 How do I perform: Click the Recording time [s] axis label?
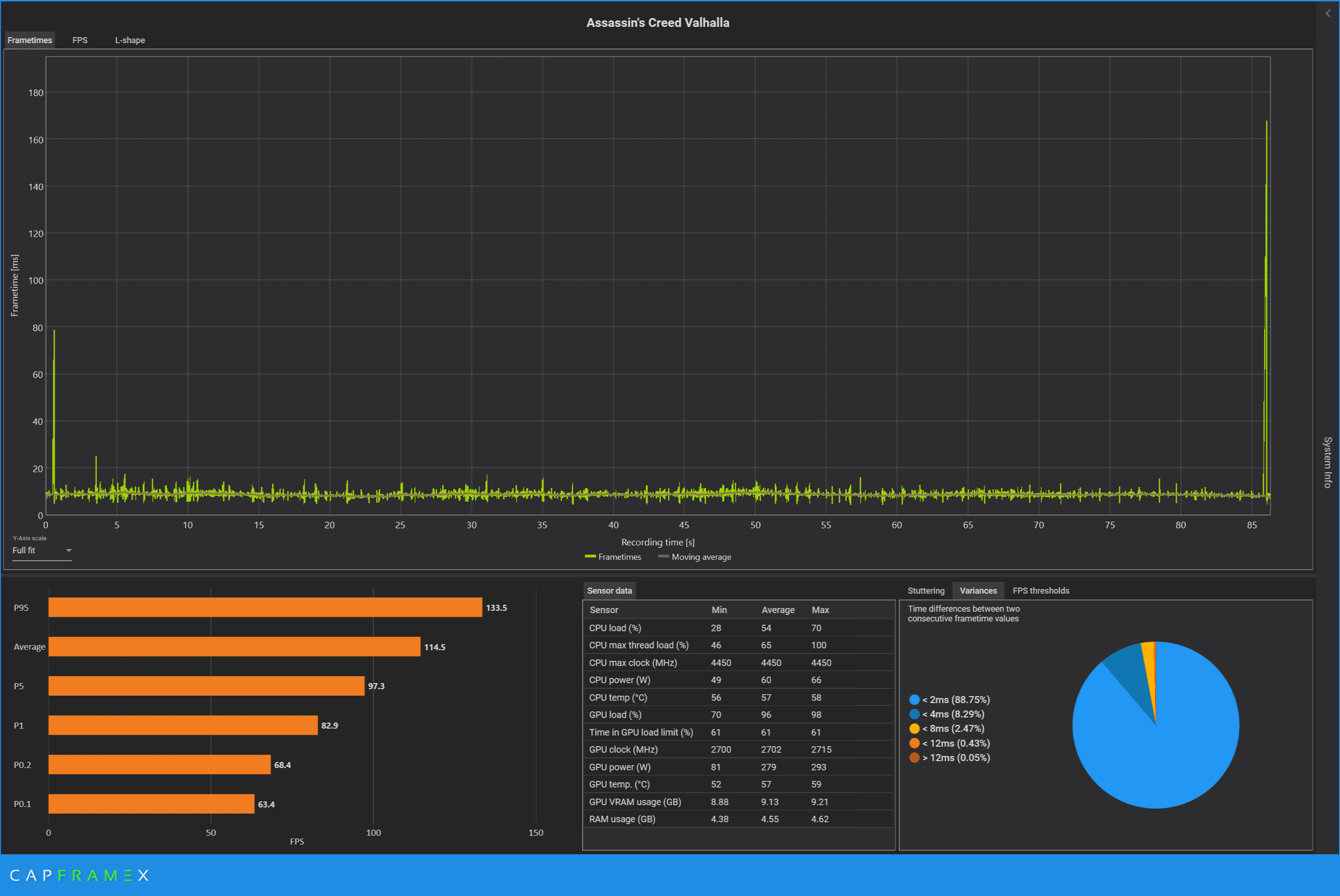click(658, 542)
